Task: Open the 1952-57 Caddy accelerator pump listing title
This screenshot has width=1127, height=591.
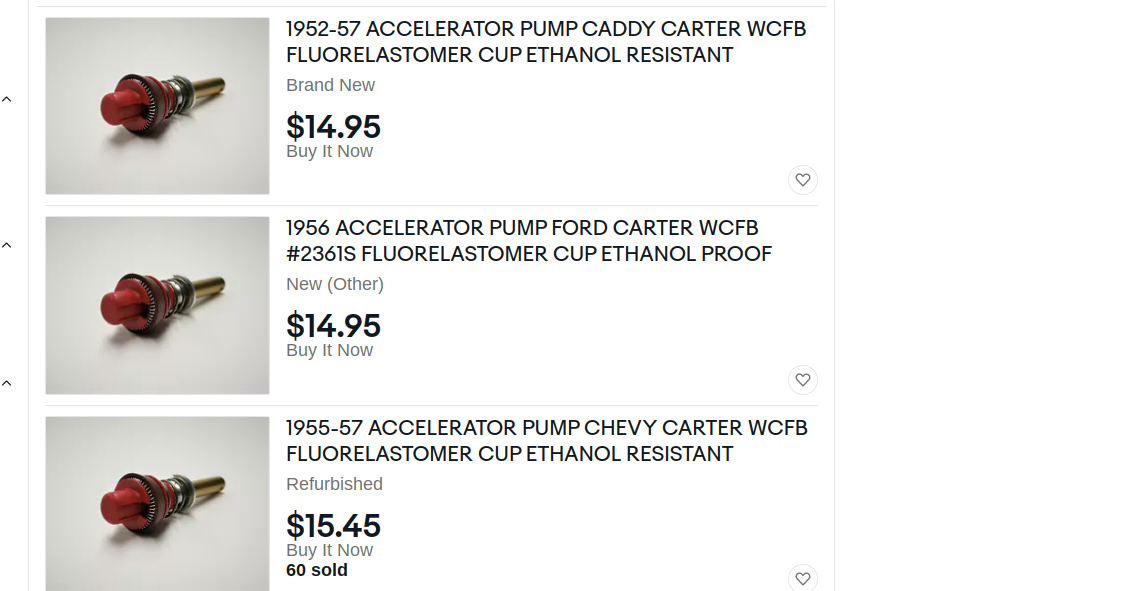Action: click(546, 42)
